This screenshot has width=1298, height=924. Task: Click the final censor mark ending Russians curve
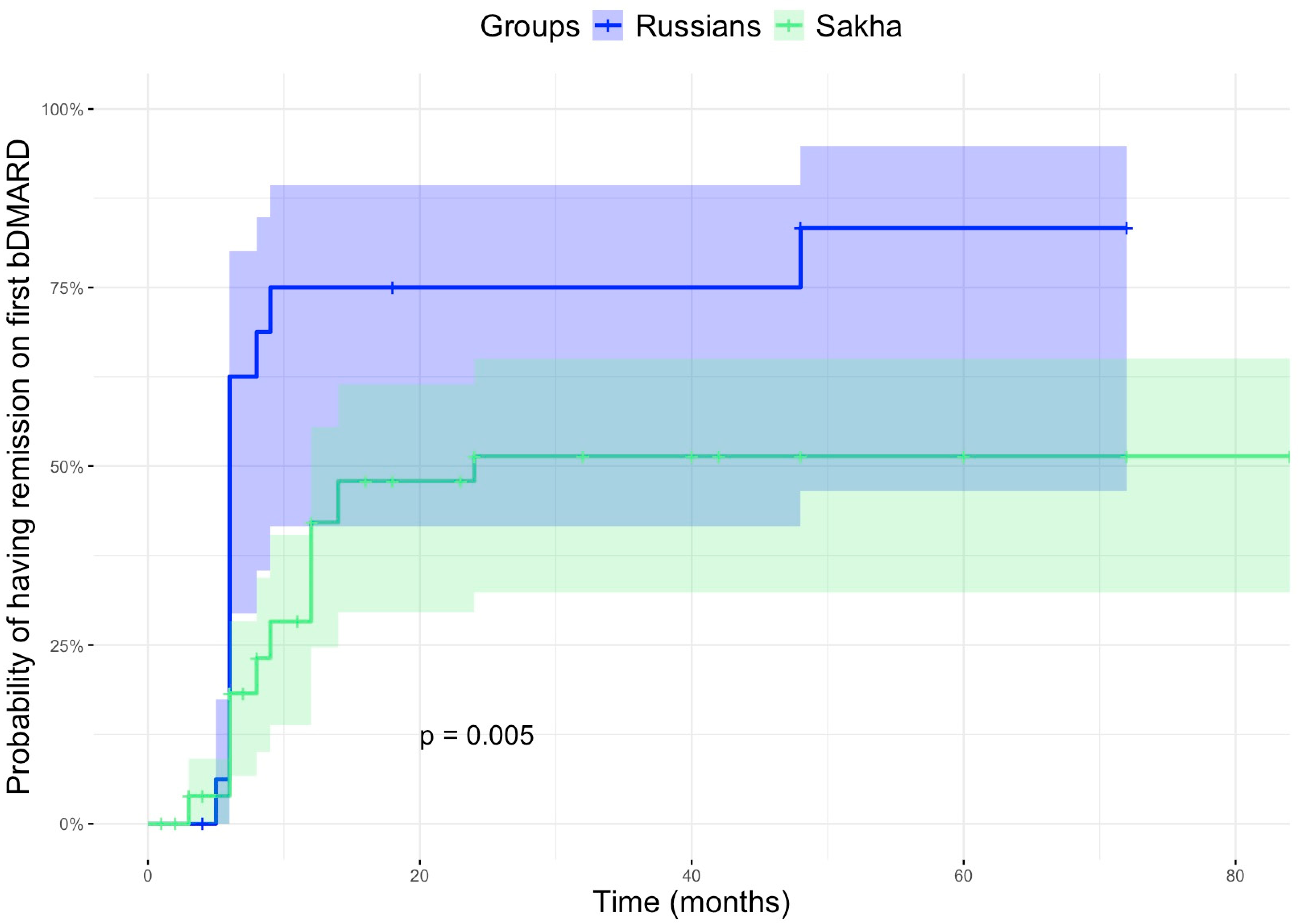tap(1126, 229)
